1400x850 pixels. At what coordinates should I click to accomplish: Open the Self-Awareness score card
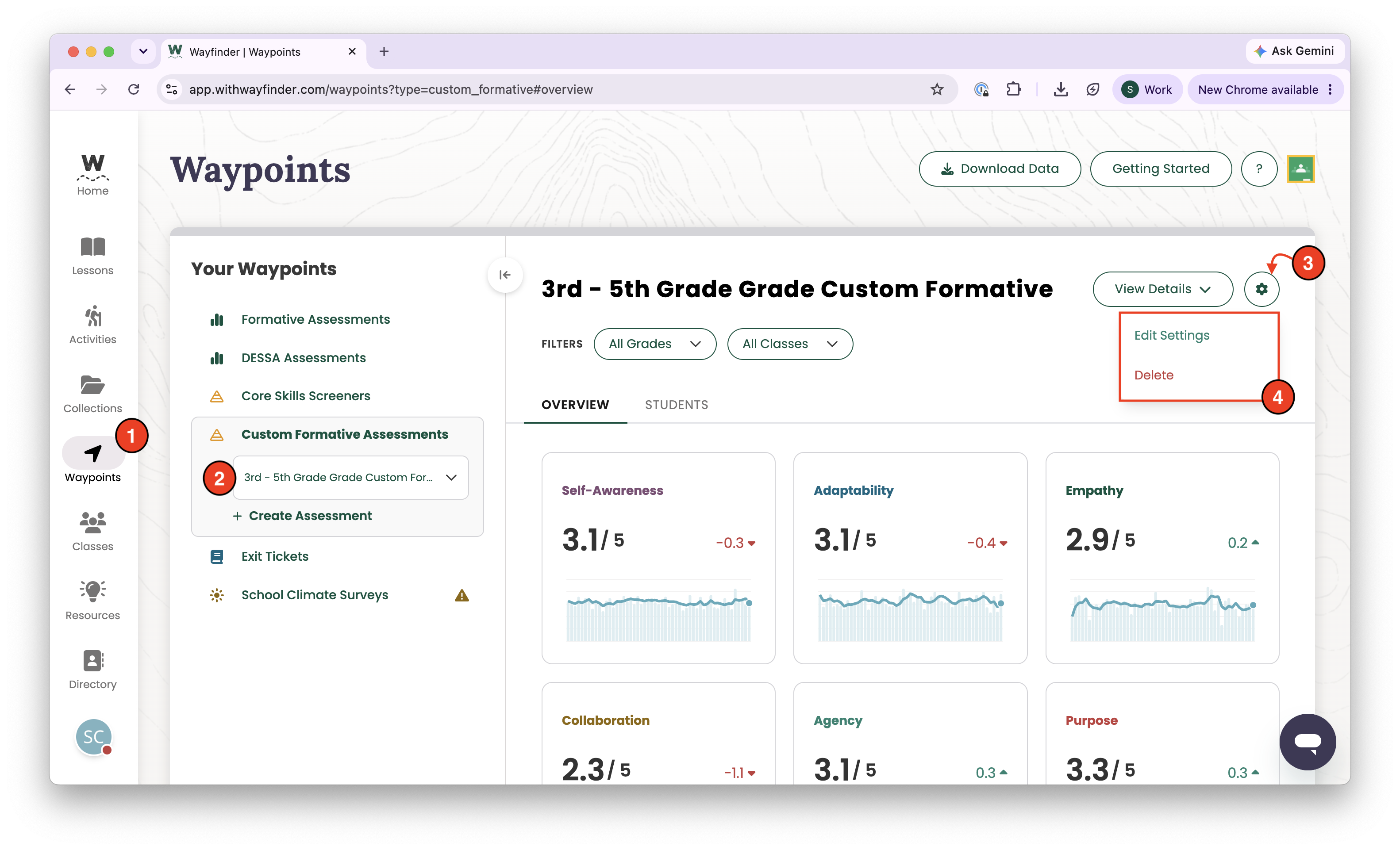[658, 558]
